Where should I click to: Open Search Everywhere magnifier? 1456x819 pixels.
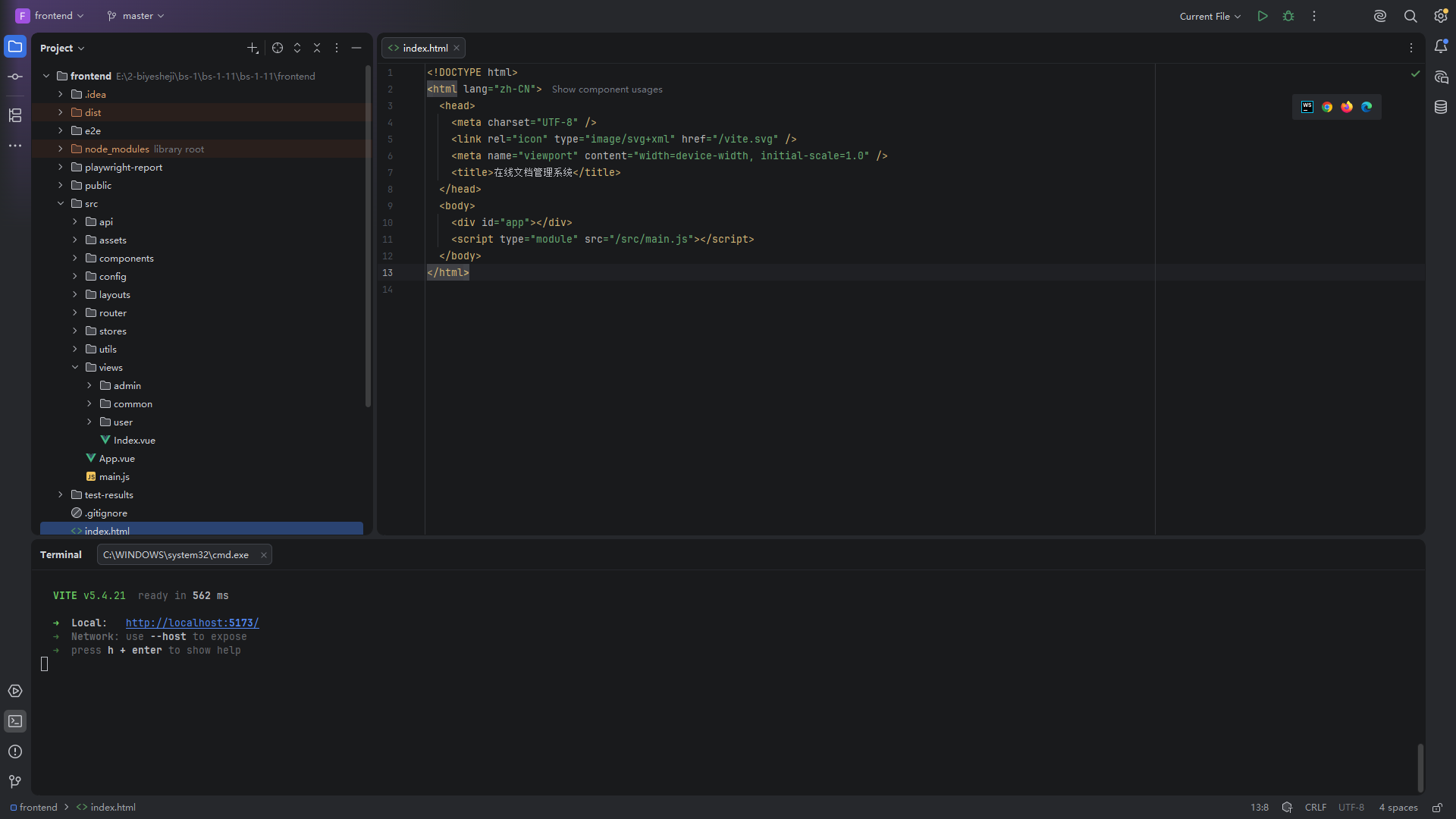click(x=1410, y=16)
